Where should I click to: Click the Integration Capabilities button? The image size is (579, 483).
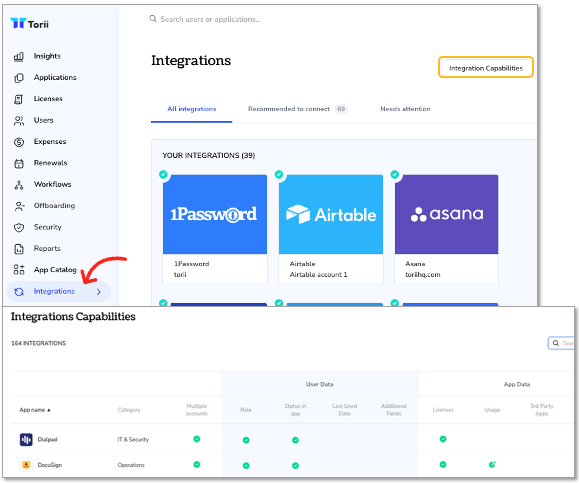[486, 67]
